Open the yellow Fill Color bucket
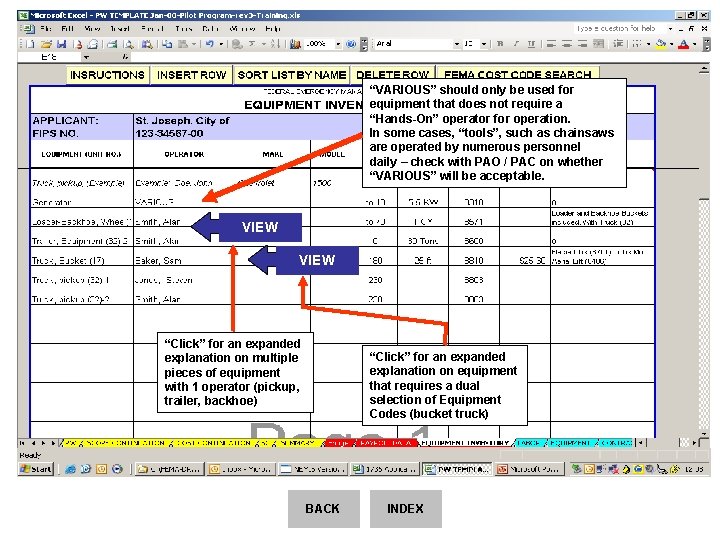 pyautogui.click(x=660, y=44)
